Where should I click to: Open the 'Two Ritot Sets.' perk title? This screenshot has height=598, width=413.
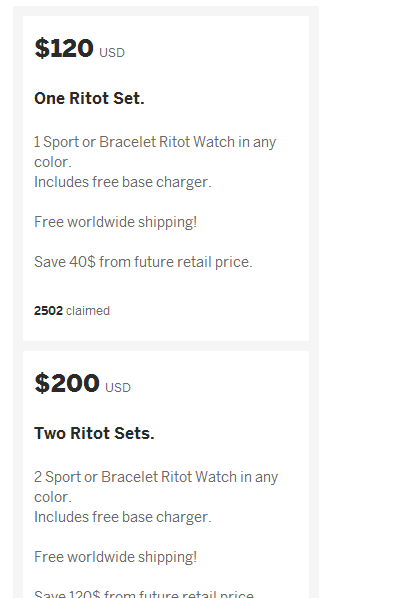tap(94, 433)
